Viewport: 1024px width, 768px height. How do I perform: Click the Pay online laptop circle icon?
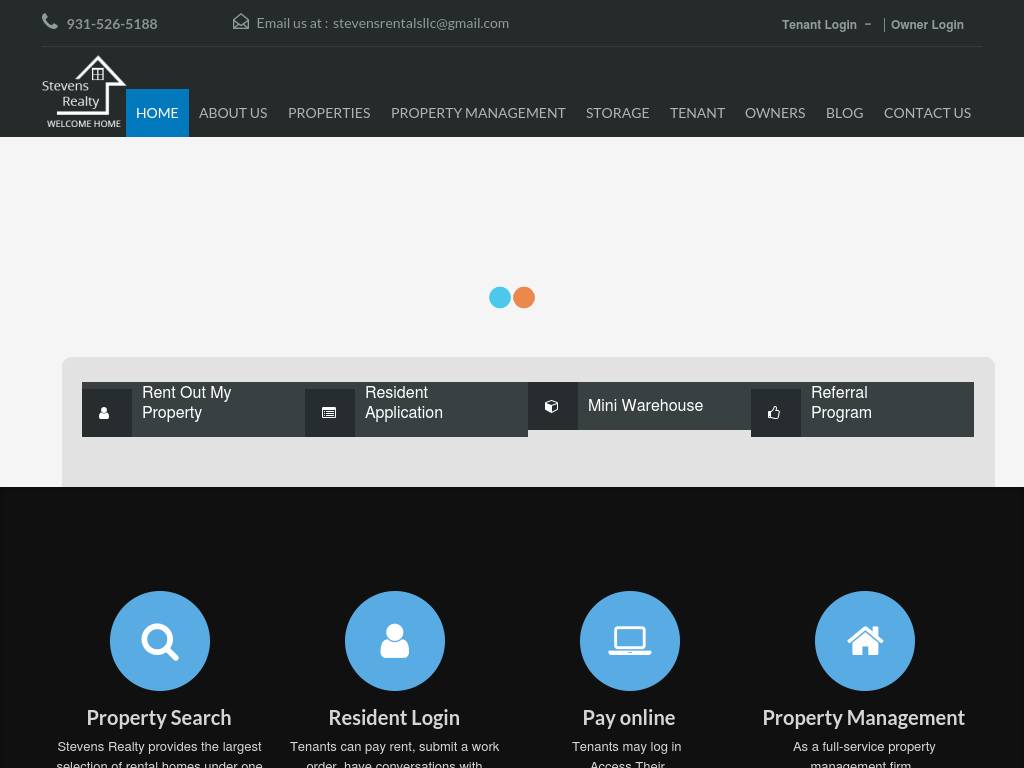(x=630, y=641)
